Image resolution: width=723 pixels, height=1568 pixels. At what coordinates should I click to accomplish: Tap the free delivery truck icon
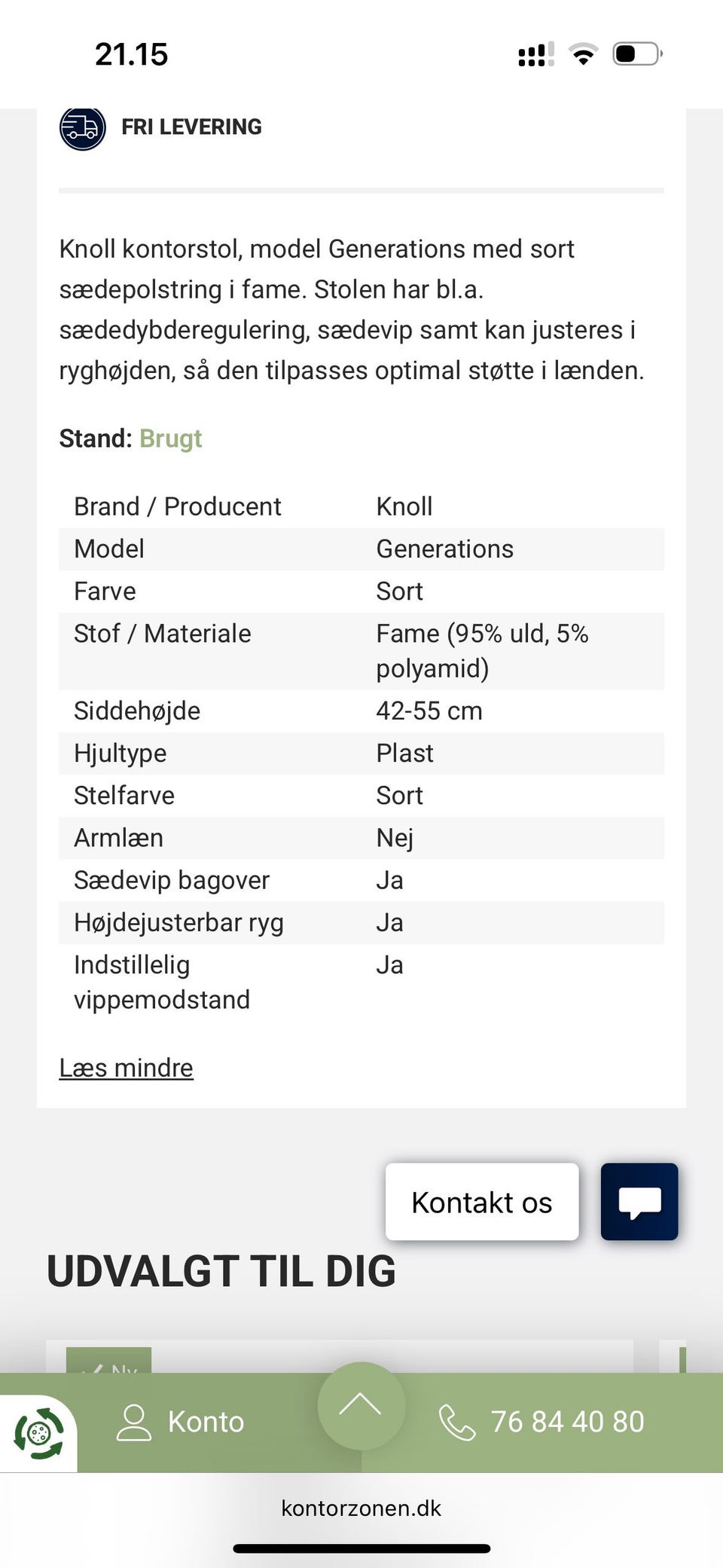tap(82, 128)
